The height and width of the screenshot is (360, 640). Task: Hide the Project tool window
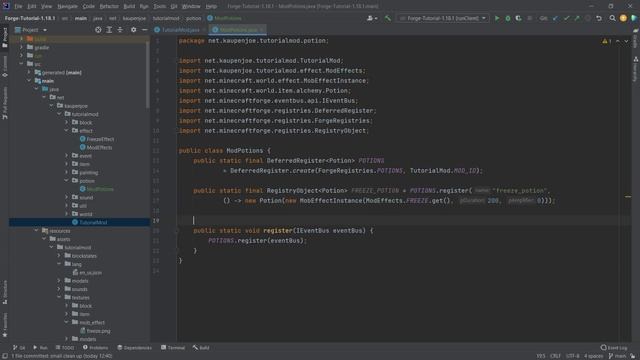[x=144, y=30]
